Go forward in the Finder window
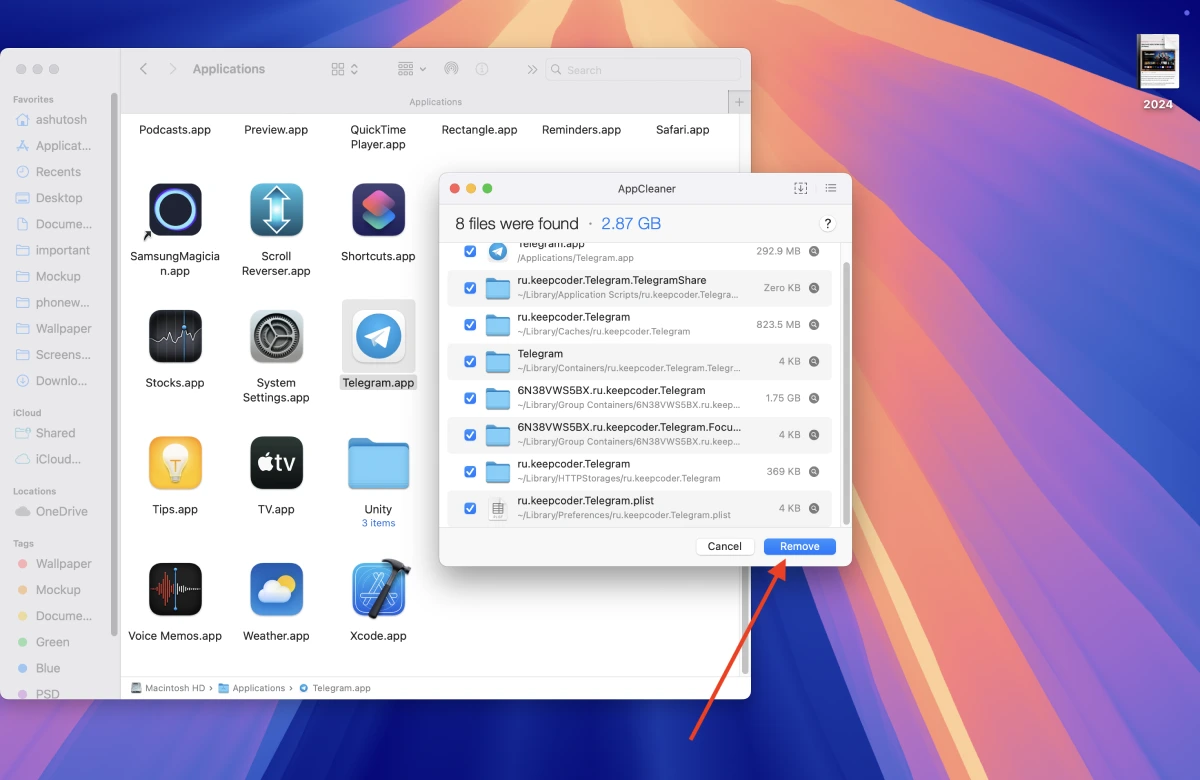1200x780 pixels. coord(172,69)
